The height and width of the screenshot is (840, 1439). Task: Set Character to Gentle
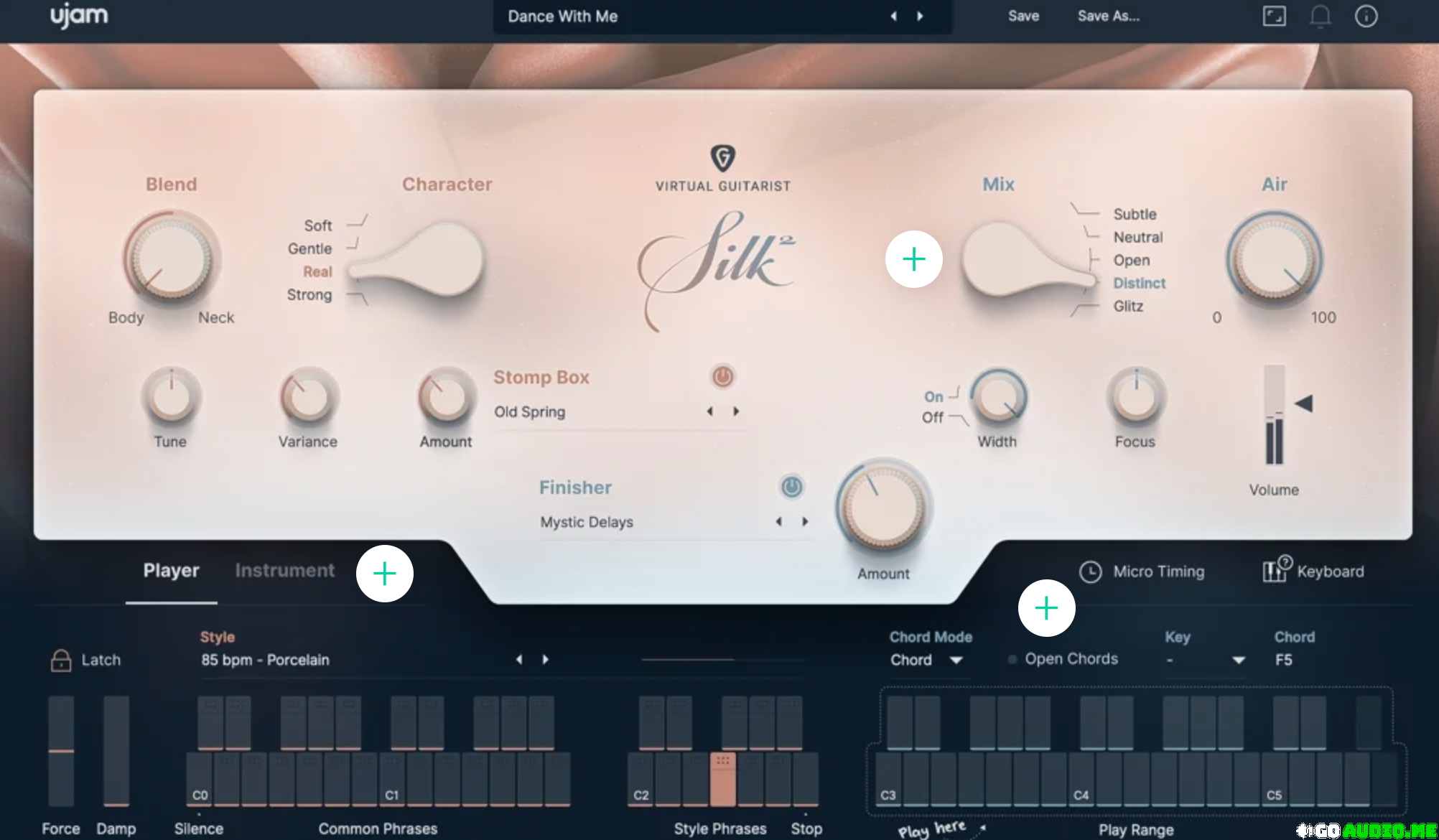(x=309, y=248)
